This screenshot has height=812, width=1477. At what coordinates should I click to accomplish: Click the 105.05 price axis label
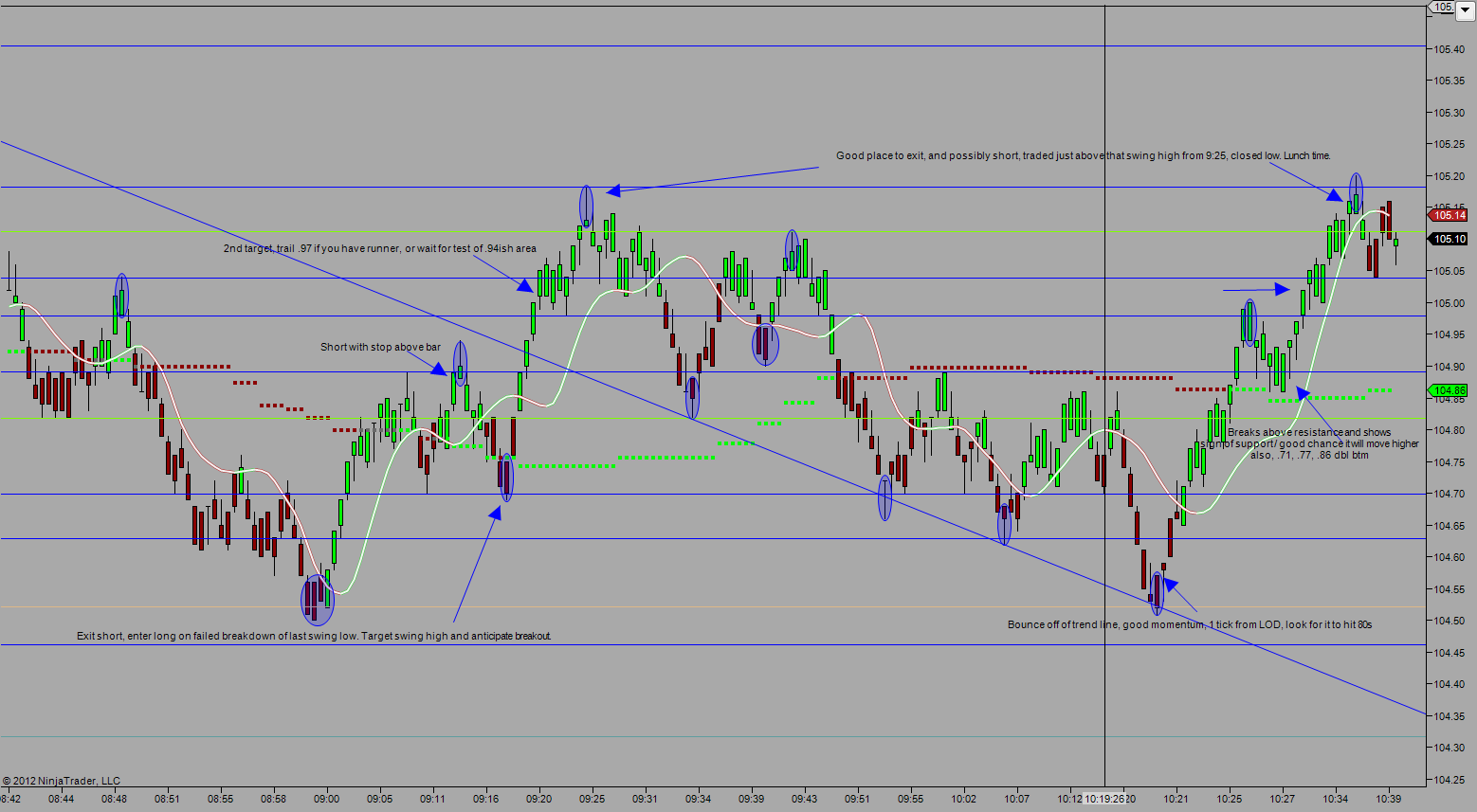tap(1449, 271)
